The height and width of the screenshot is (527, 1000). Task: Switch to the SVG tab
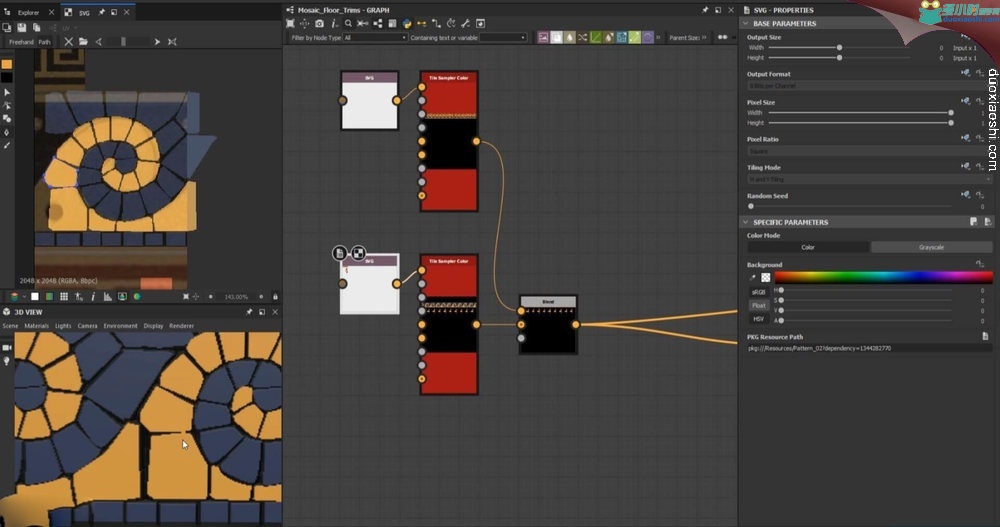click(x=84, y=11)
